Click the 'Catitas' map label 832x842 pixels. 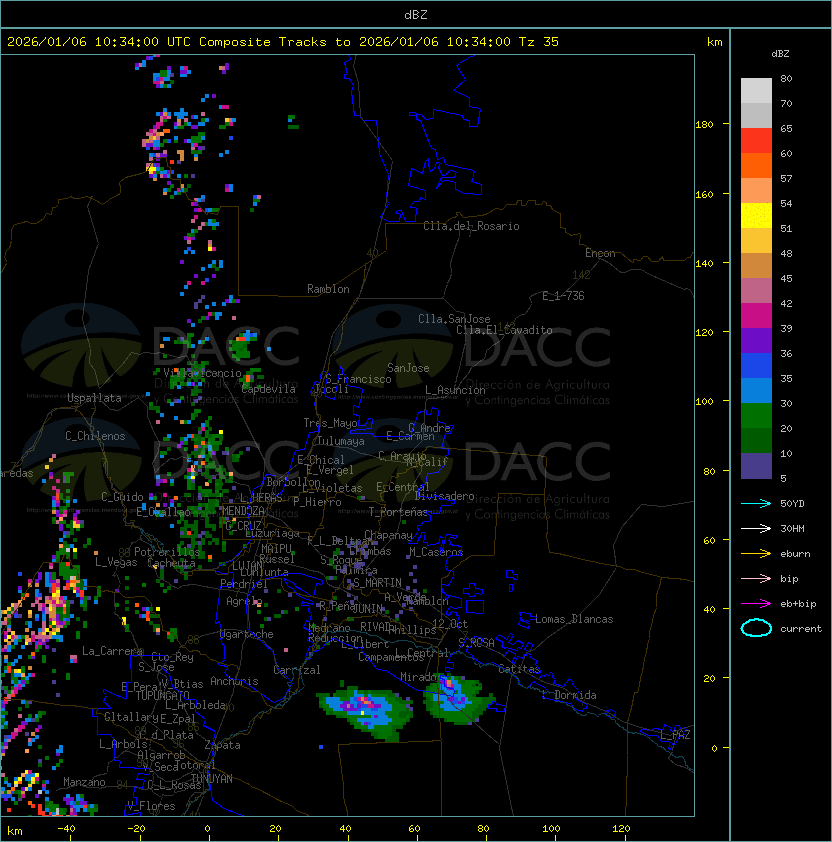[x=519, y=669]
